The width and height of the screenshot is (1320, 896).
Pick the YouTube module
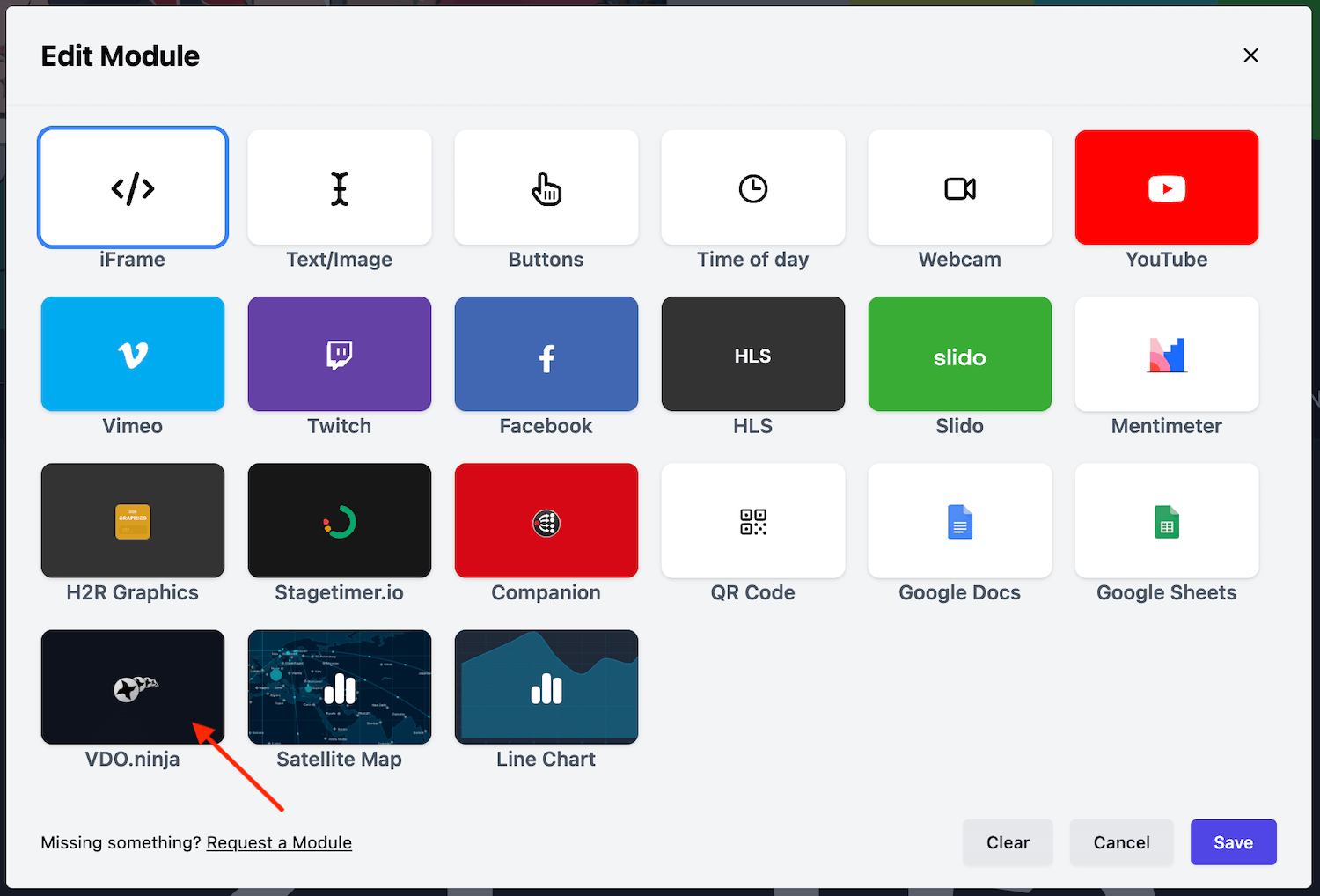pyautogui.click(x=1166, y=187)
